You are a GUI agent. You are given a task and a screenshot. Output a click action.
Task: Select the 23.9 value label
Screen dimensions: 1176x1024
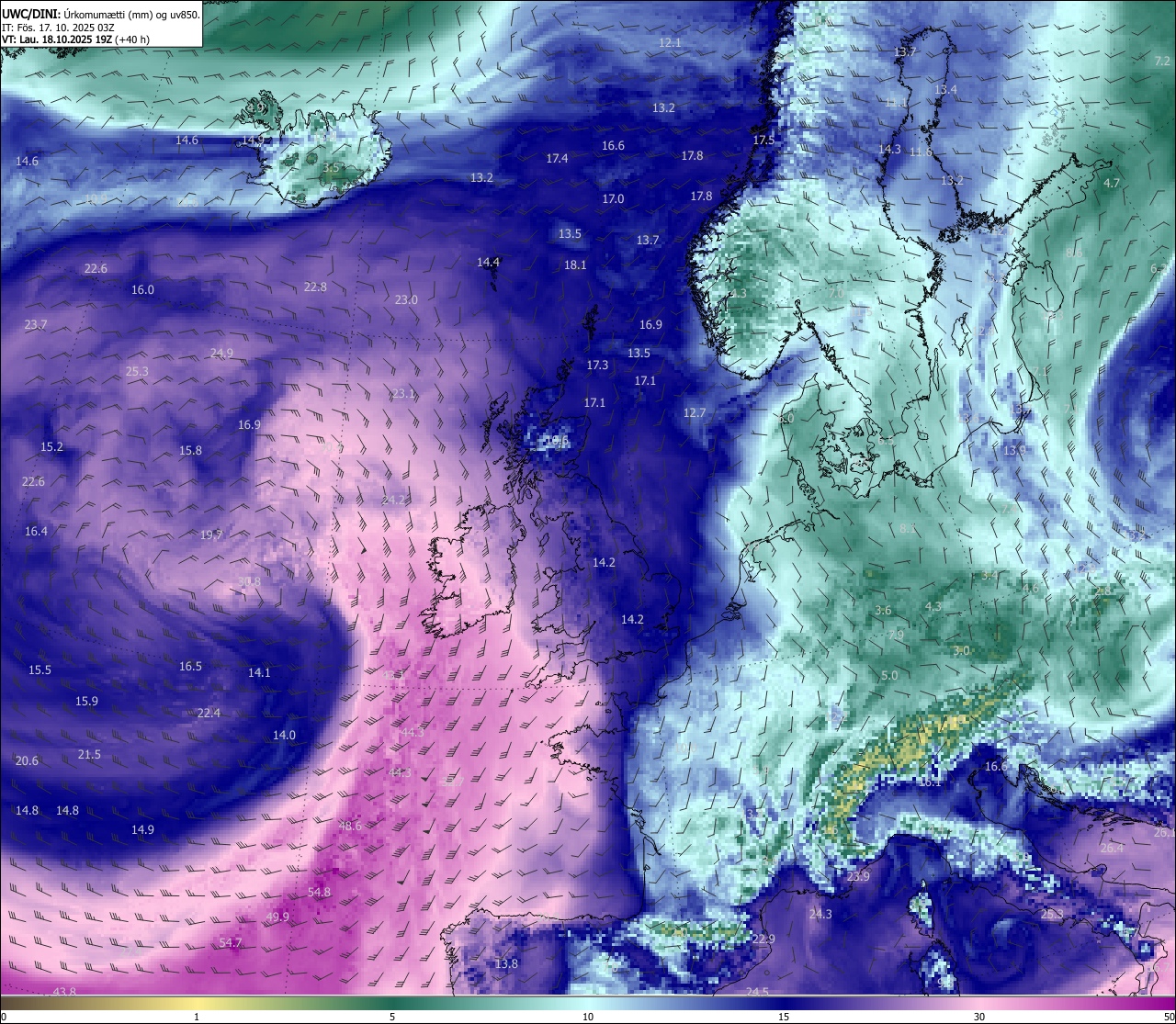point(858,877)
